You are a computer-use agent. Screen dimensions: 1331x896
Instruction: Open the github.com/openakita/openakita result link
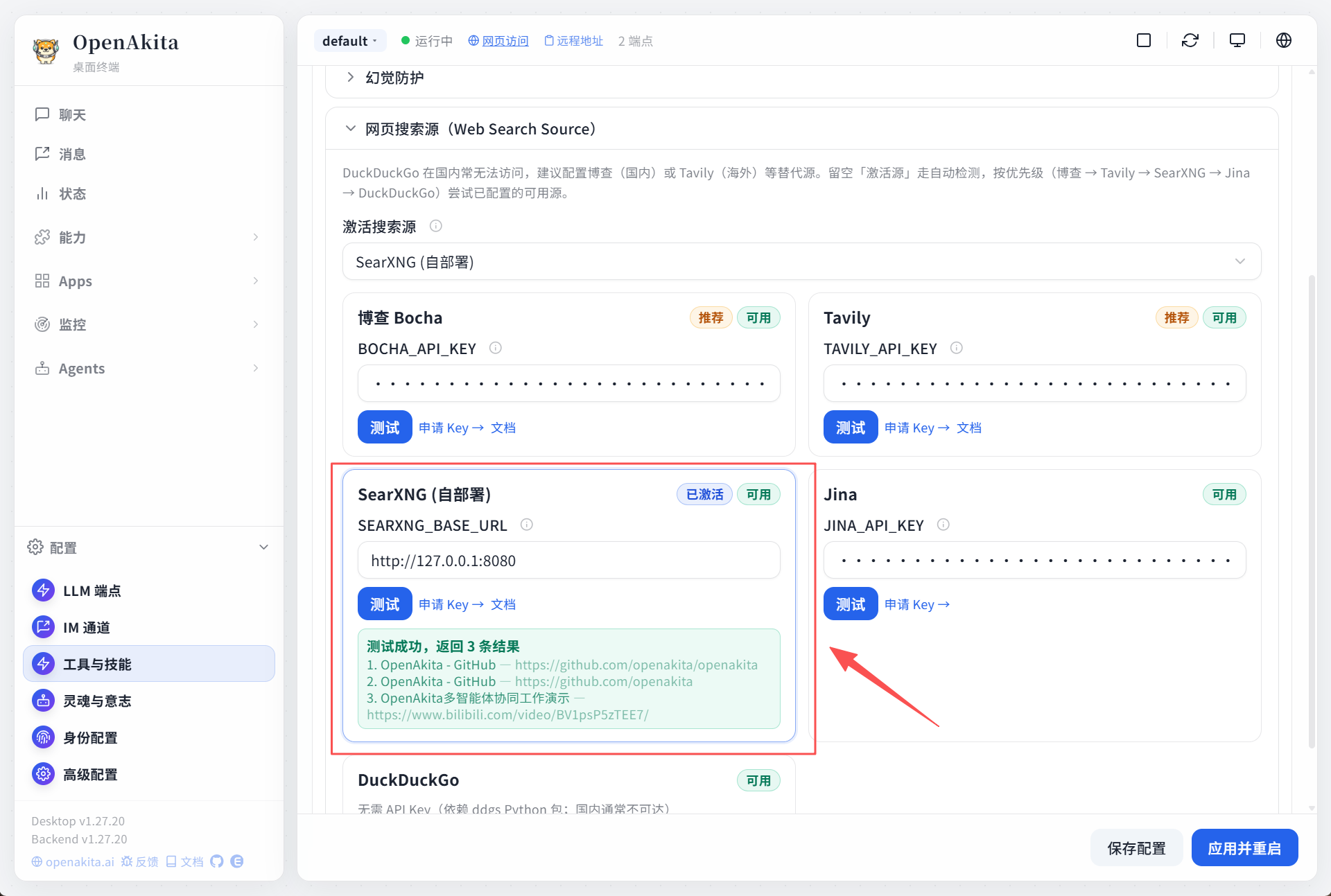pyautogui.click(x=636, y=665)
